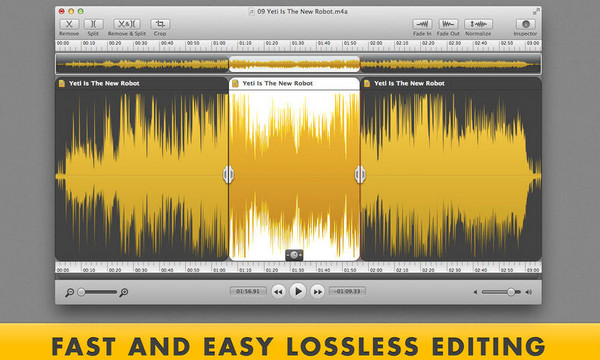Screen dimensions: 600x360
Task: Click the highlighted region in the overview waveform
Action: tap(294, 64)
